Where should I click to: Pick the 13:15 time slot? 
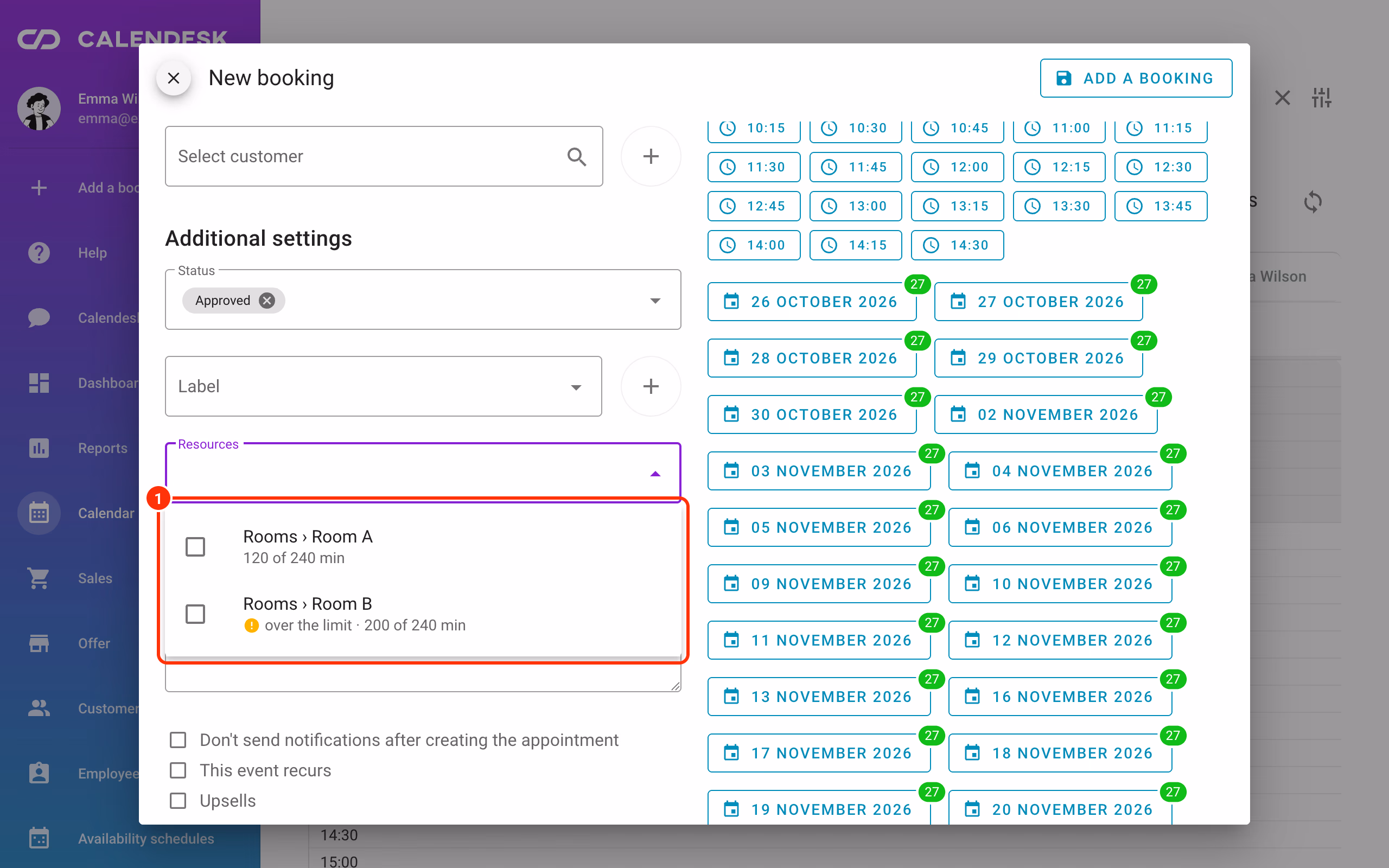[x=957, y=206]
